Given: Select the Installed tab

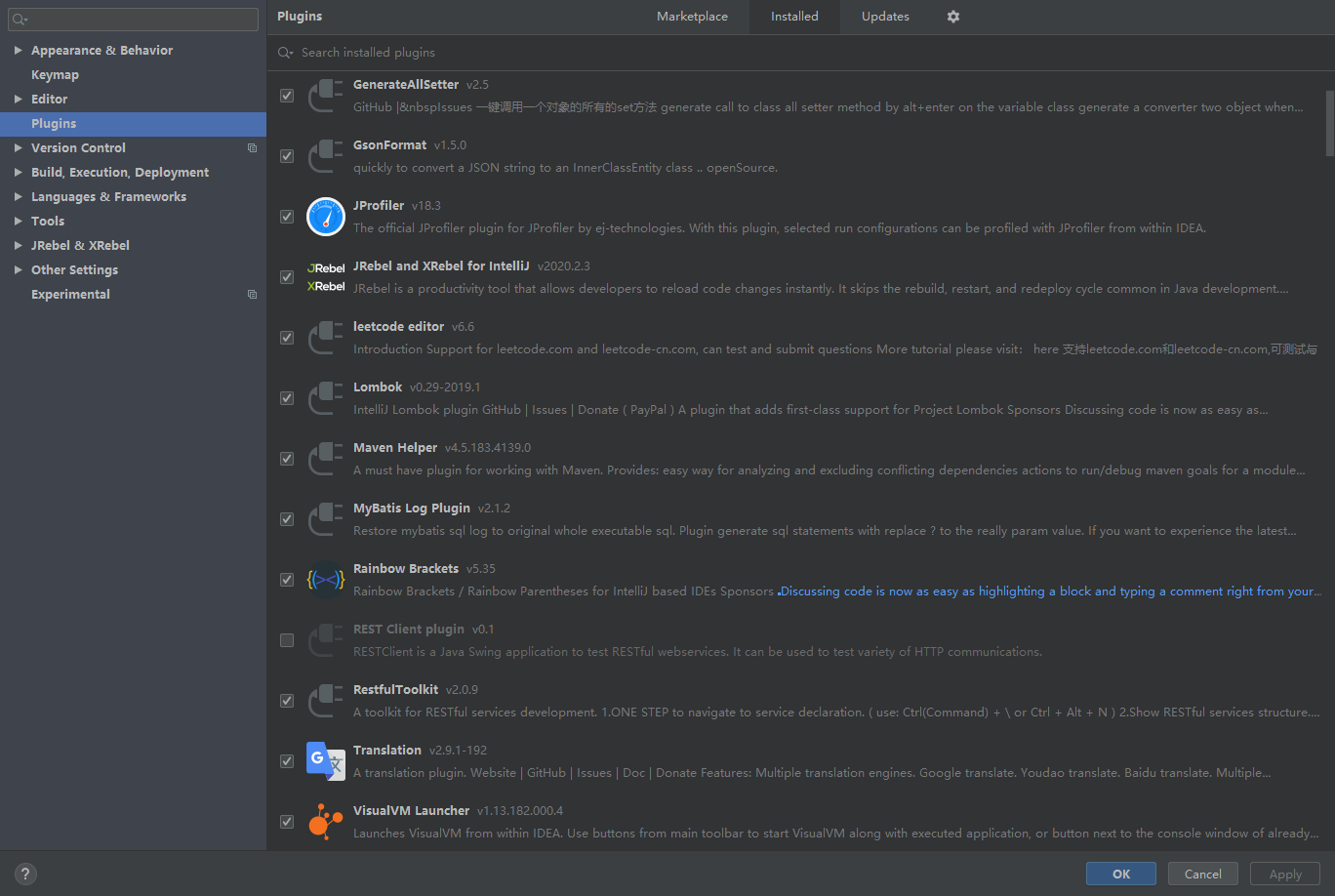Looking at the screenshot, I should (x=794, y=17).
